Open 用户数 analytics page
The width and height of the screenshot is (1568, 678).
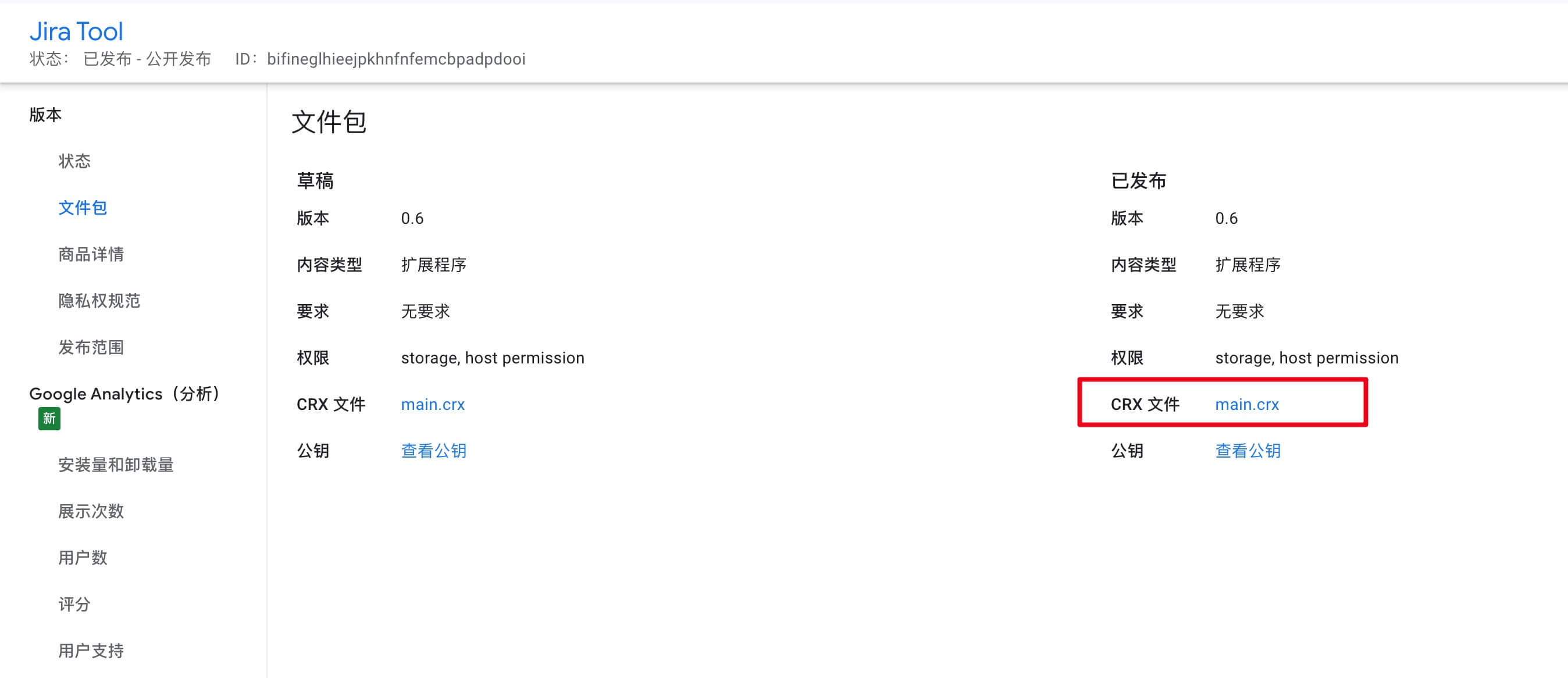83,558
